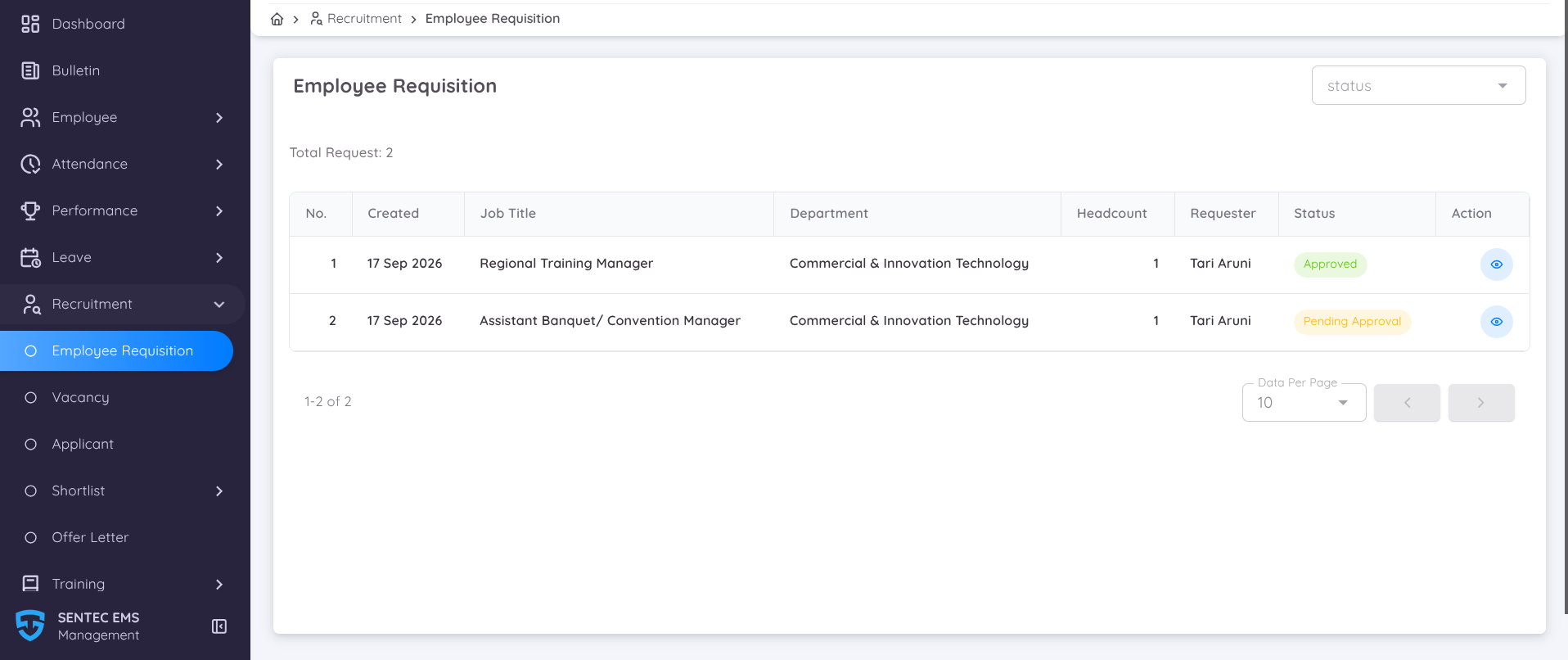Expand the Attendance submenu chevron
The width and height of the screenshot is (1568, 660).
pos(219,165)
